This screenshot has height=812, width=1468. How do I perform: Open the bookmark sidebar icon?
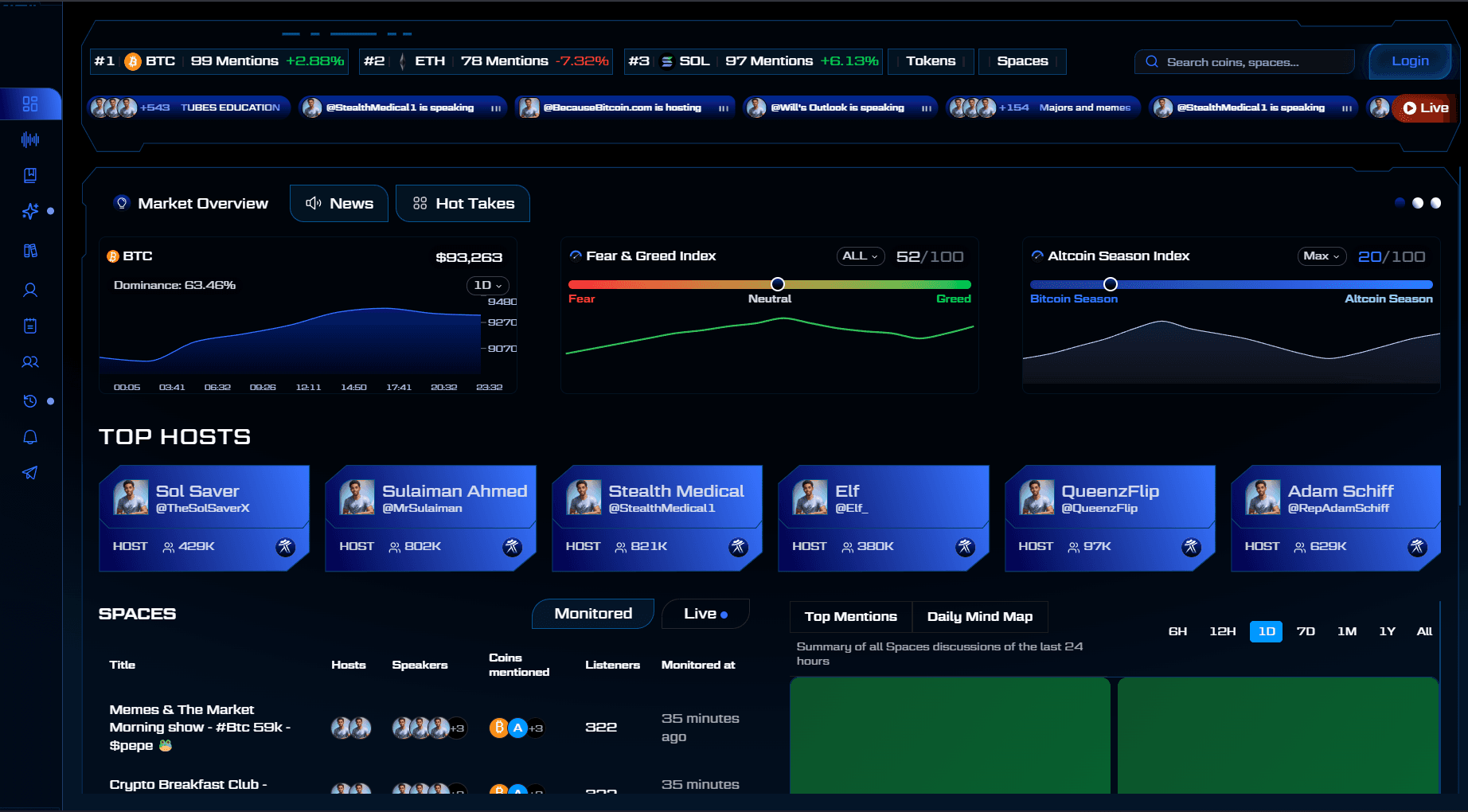[30, 175]
